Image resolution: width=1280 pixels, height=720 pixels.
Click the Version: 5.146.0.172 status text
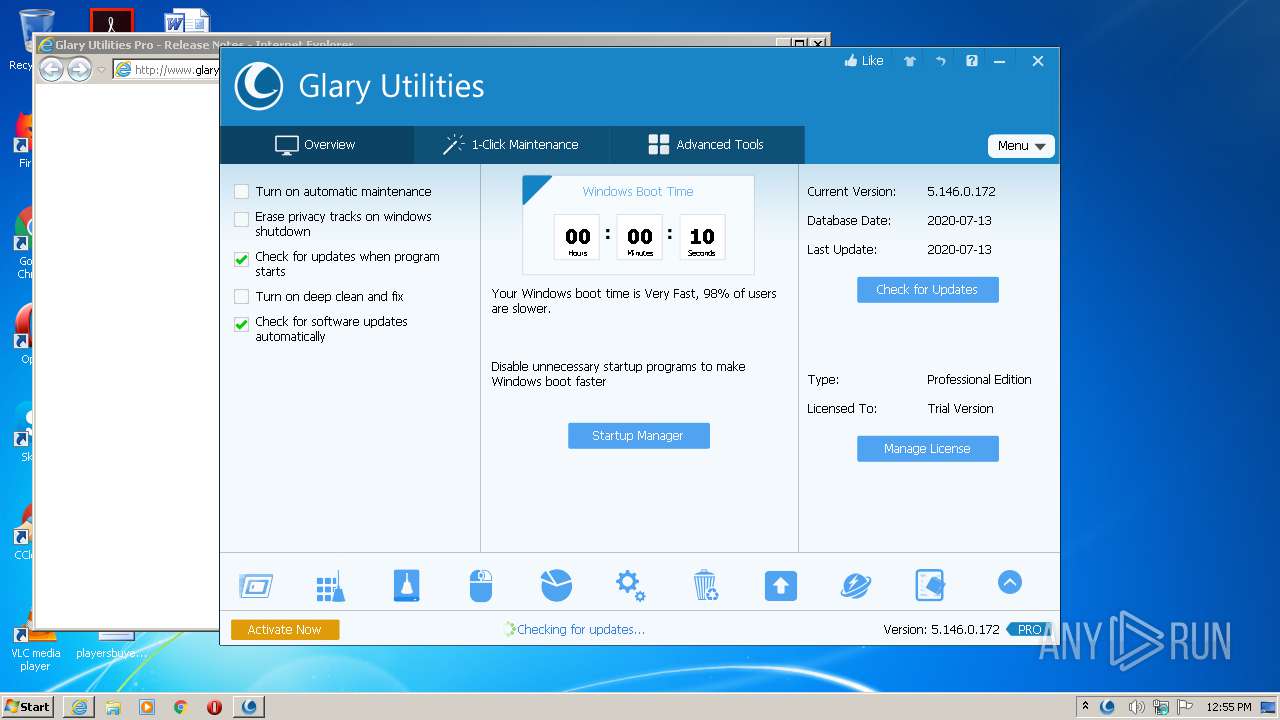(941, 630)
